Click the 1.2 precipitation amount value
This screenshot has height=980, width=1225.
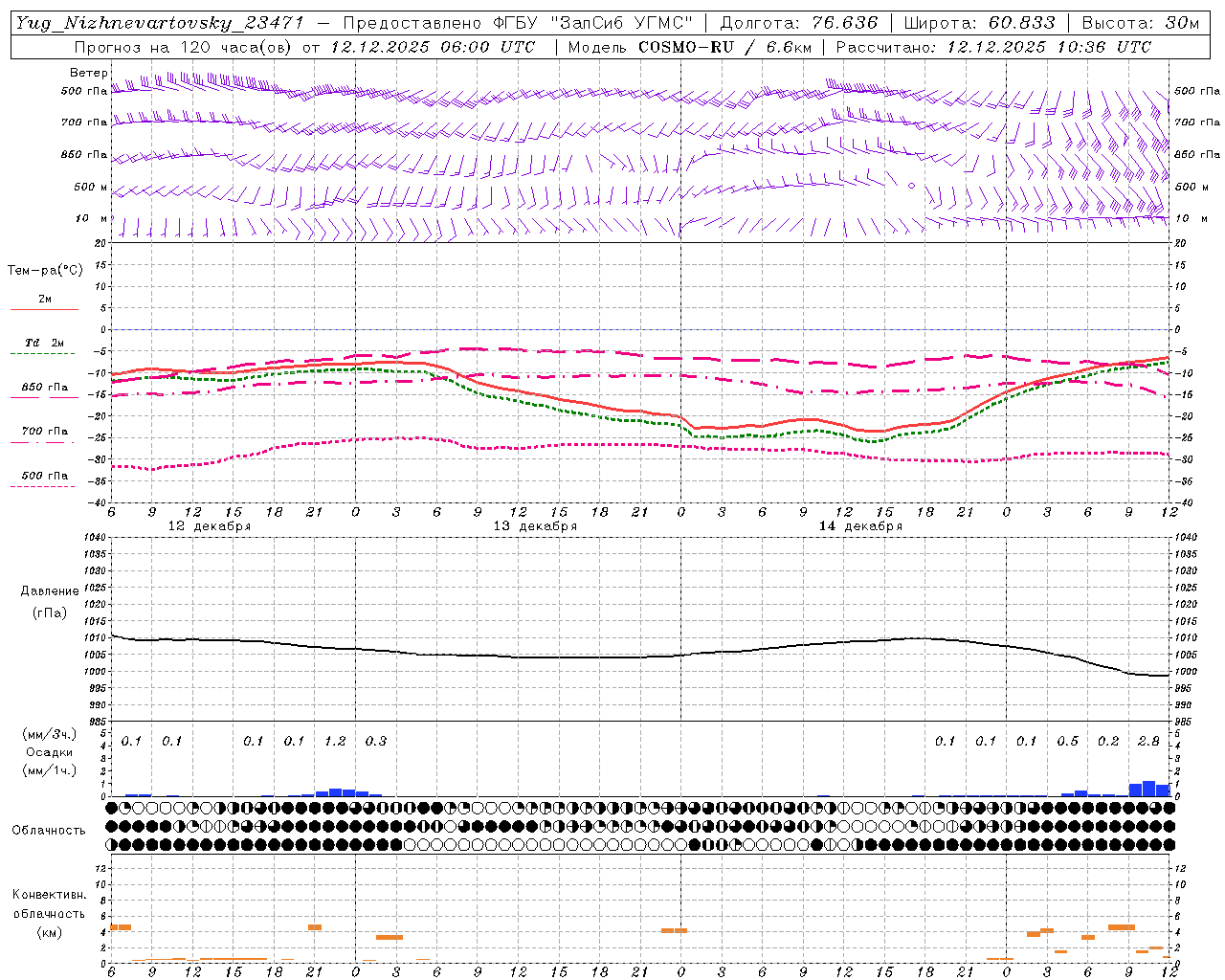coord(335,741)
